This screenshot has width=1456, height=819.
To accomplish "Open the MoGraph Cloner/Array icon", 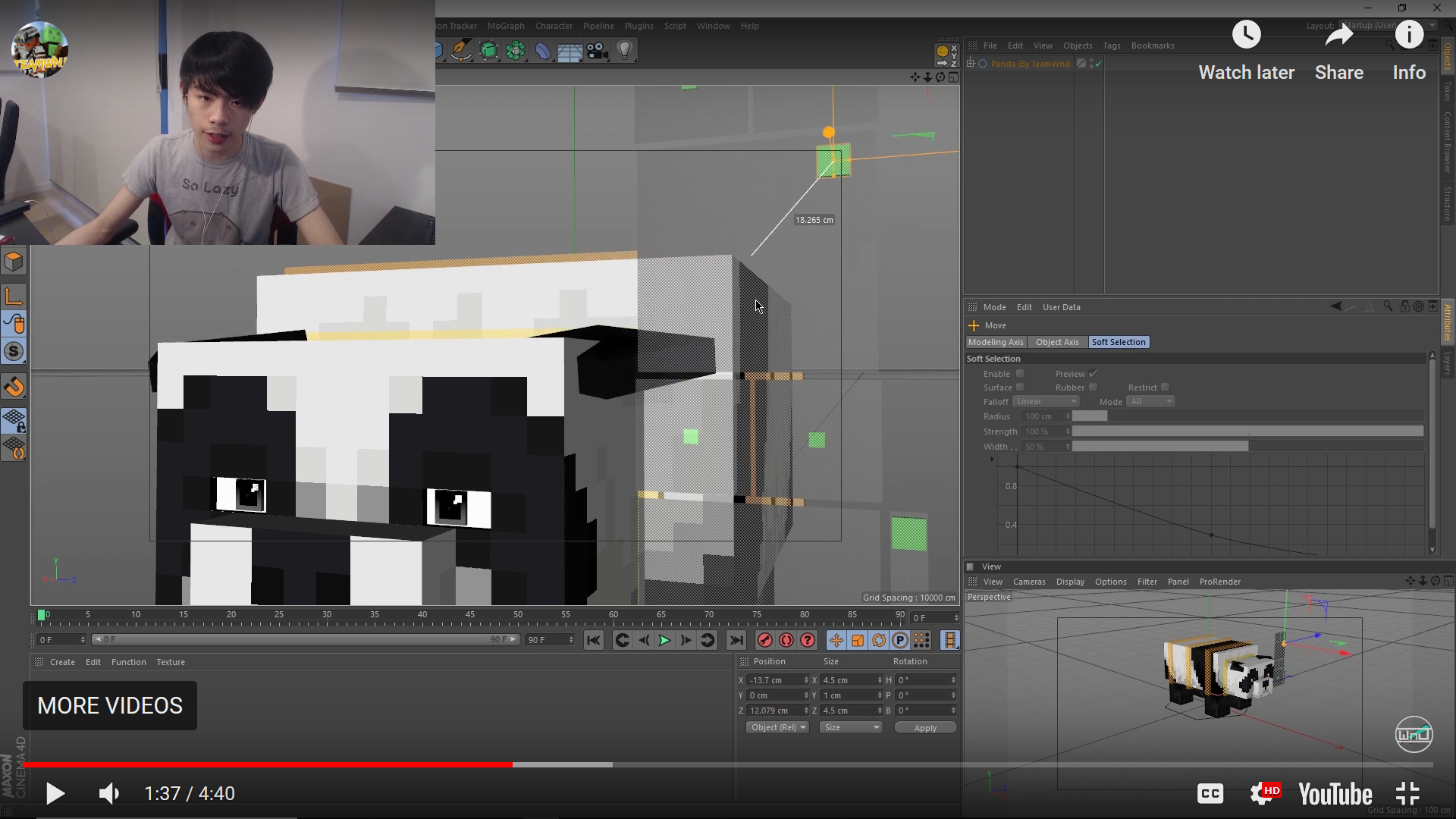I will 516,51.
